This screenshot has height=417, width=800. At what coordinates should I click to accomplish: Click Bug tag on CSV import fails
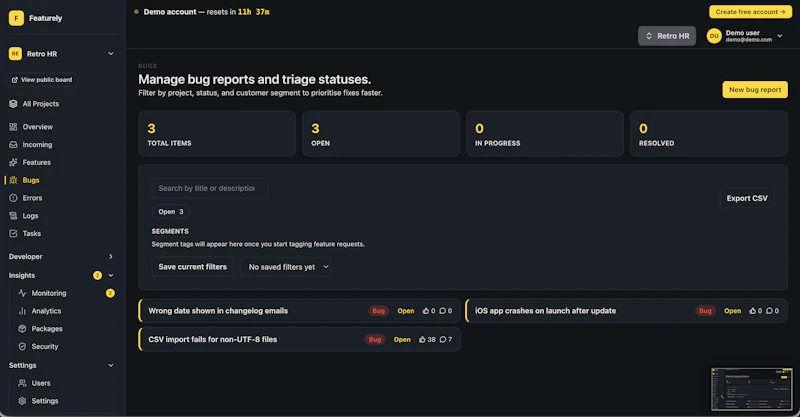(x=374, y=339)
